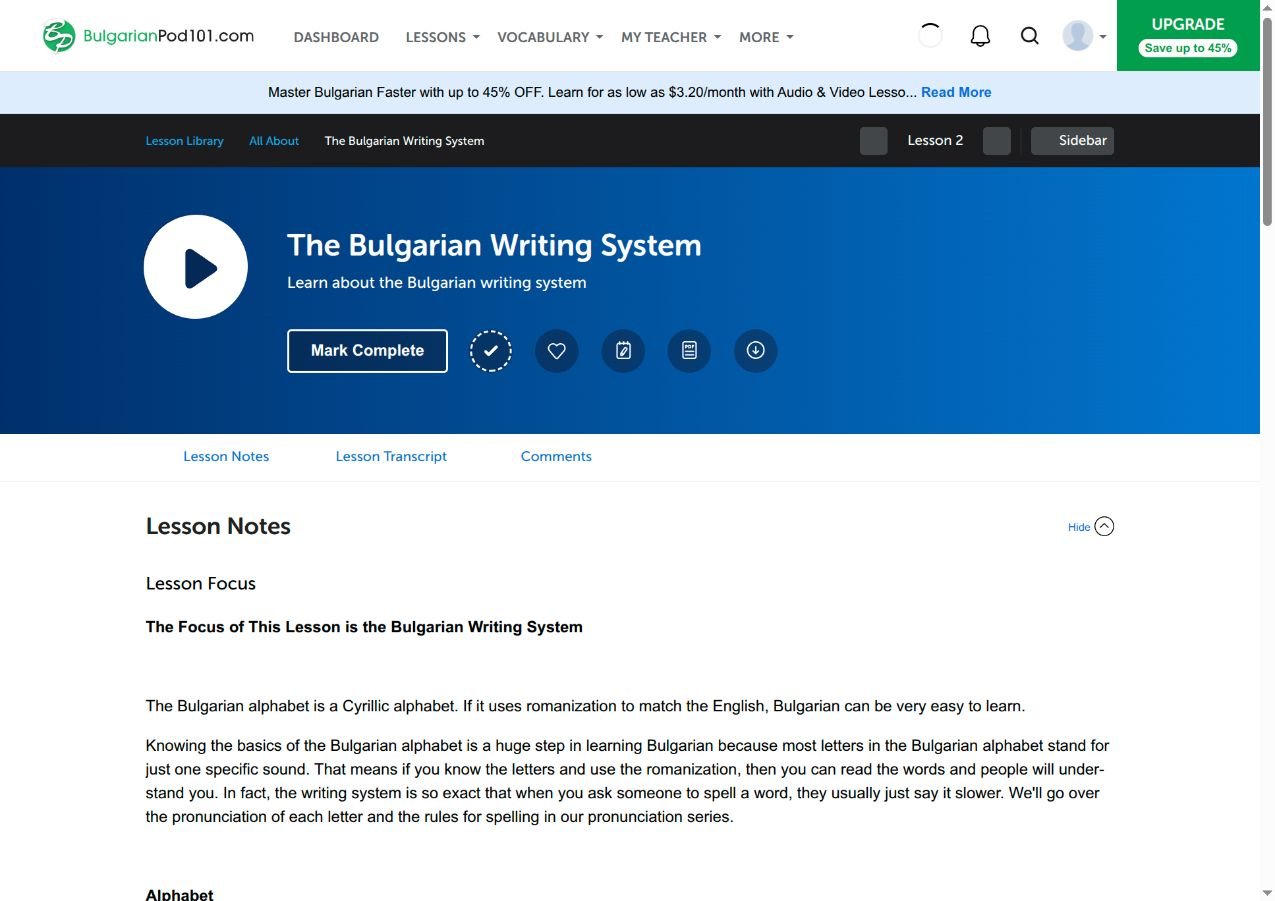Expand the Lessons menu

click(x=442, y=37)
